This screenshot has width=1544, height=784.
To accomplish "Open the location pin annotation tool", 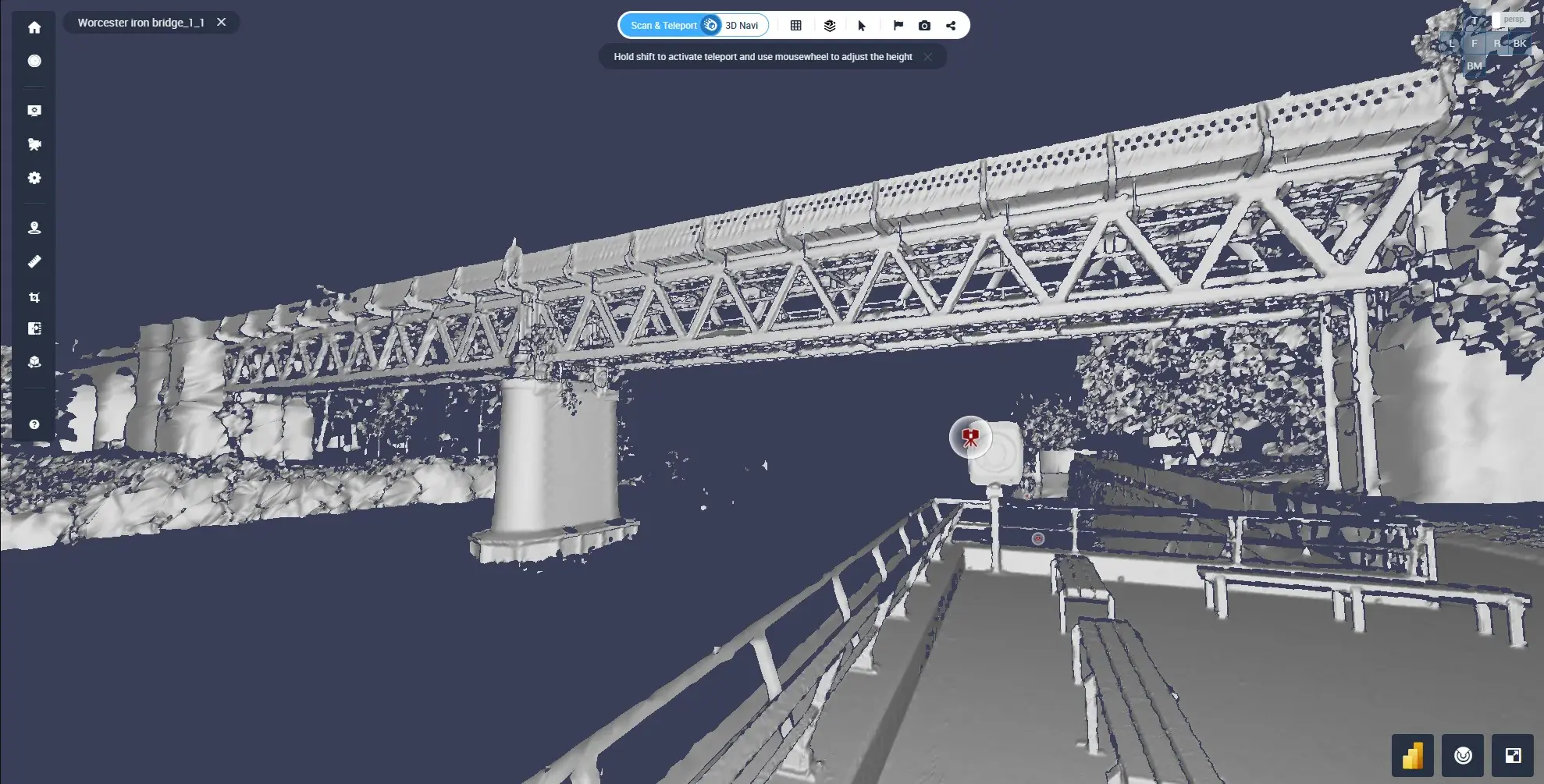I will pos(34,228).
